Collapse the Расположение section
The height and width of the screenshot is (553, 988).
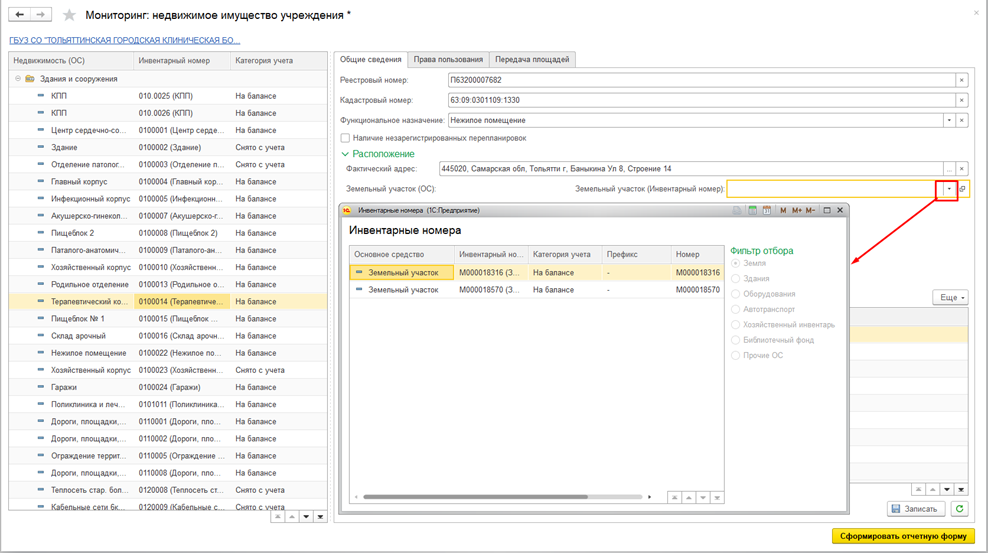pos(345,154)
